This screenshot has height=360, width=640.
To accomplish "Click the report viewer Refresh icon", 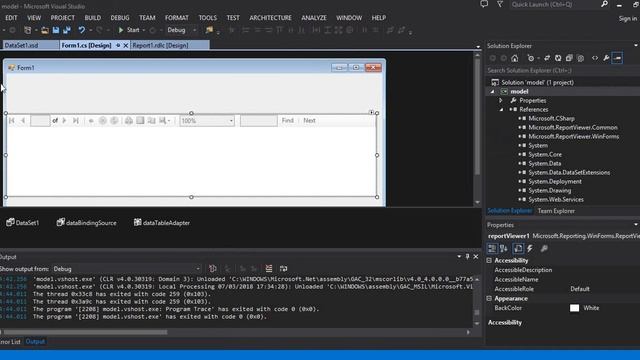I will coord(114,121).
